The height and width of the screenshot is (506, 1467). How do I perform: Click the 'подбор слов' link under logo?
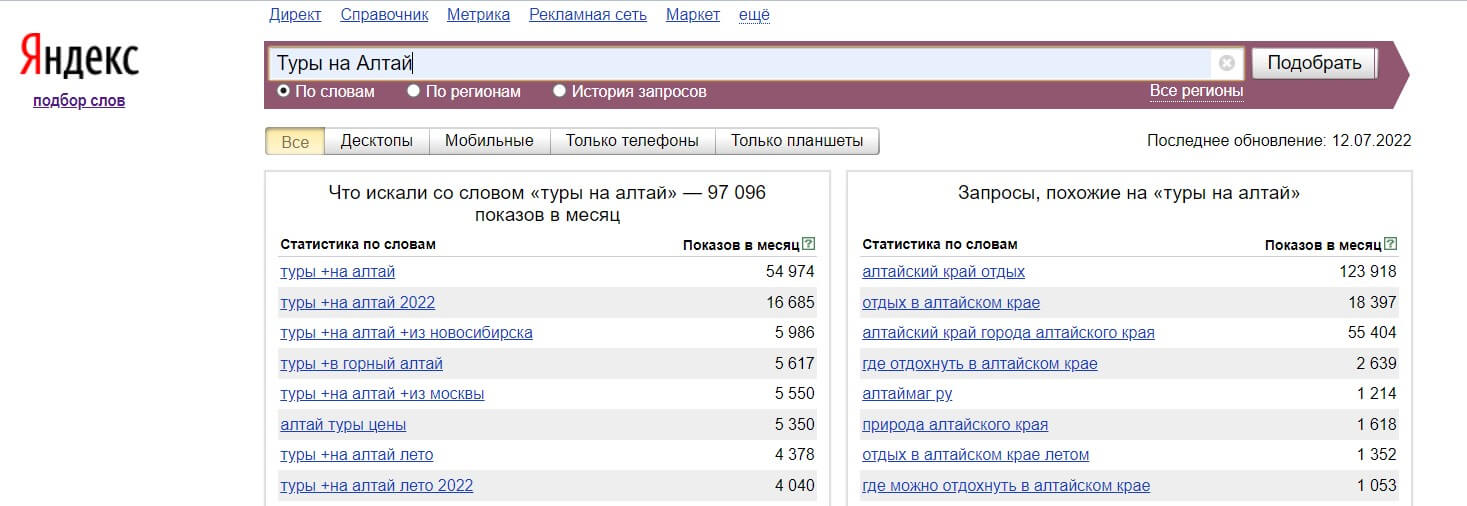(79, 100)
